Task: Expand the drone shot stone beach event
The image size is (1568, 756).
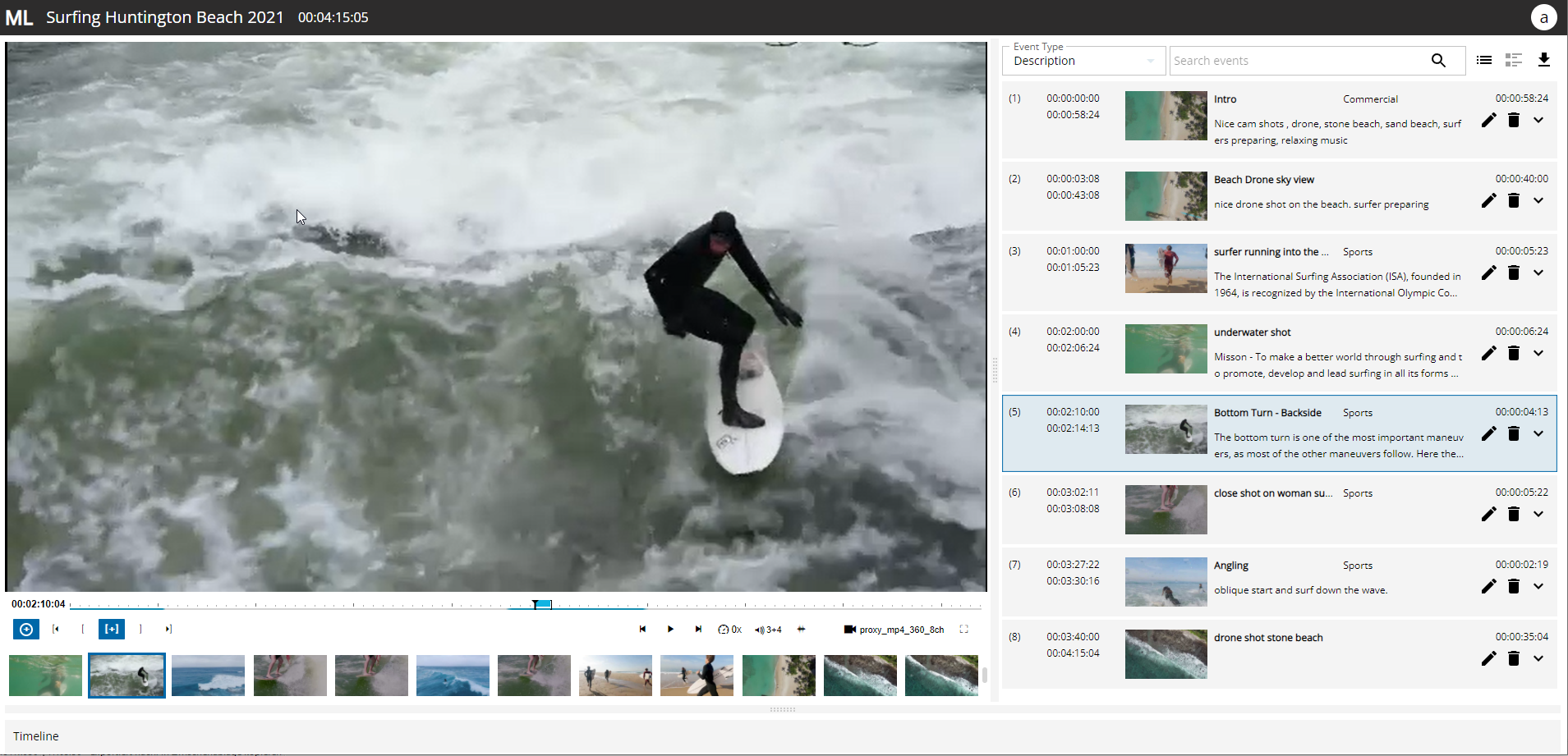Action: 1538,659
